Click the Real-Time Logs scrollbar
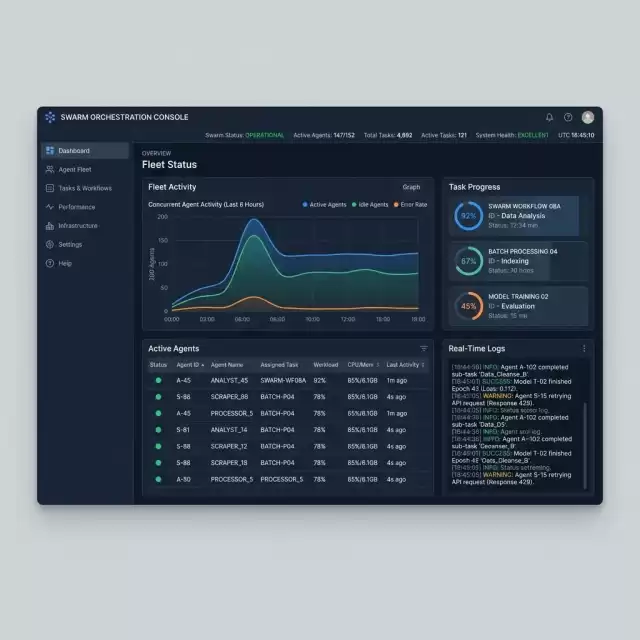 click(585, 445)
